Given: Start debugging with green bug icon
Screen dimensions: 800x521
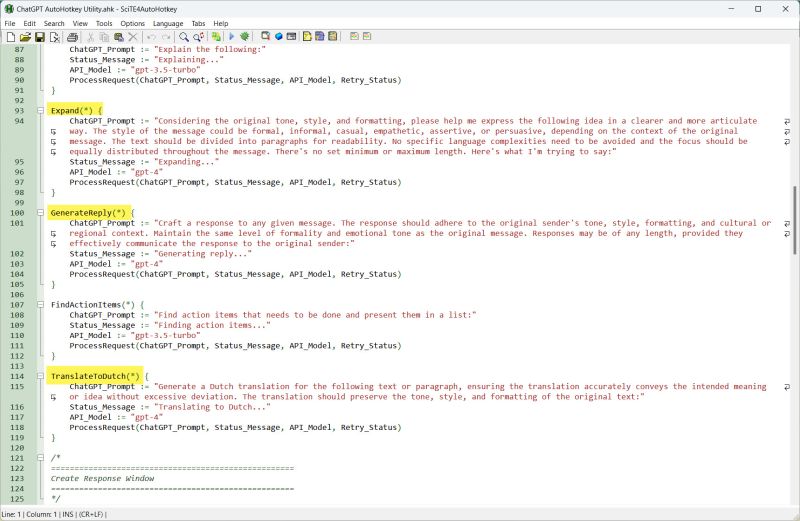Looking at the screenshot, I should [x=245, y=37].
